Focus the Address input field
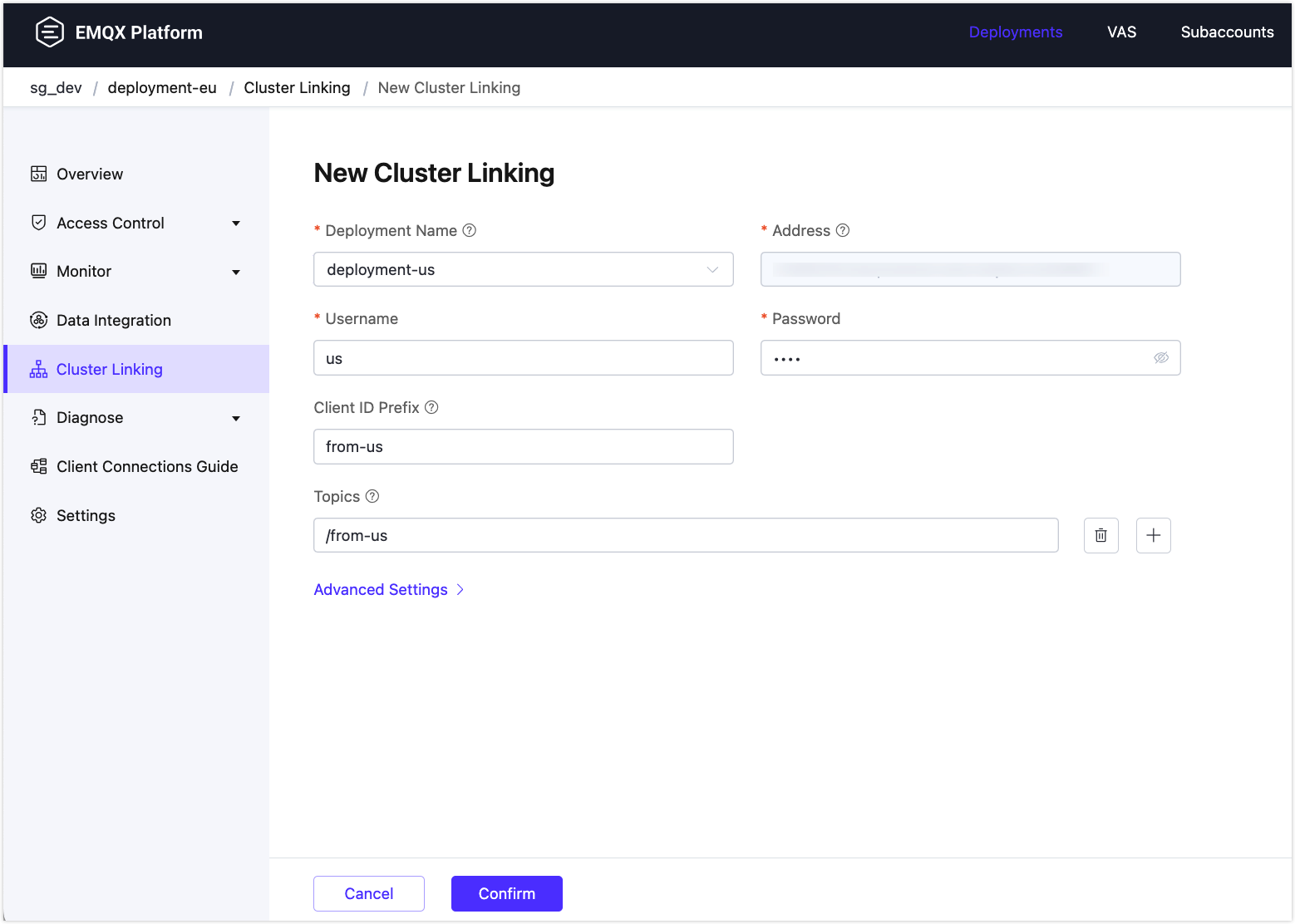 [x=970, y=269]
